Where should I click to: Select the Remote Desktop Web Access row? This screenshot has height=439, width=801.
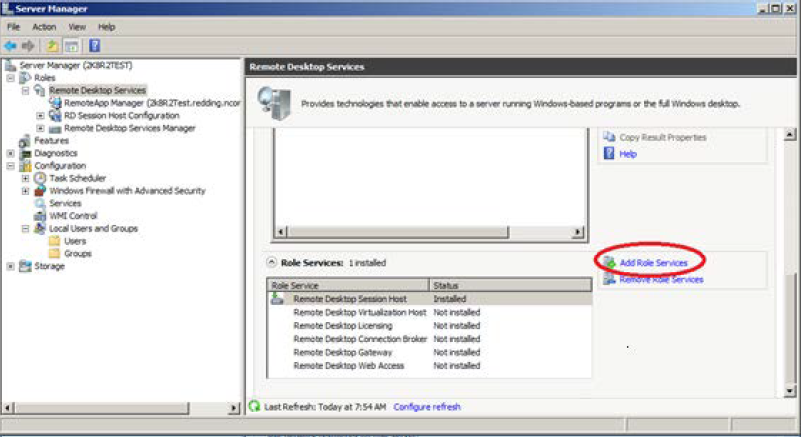[429, 365]
